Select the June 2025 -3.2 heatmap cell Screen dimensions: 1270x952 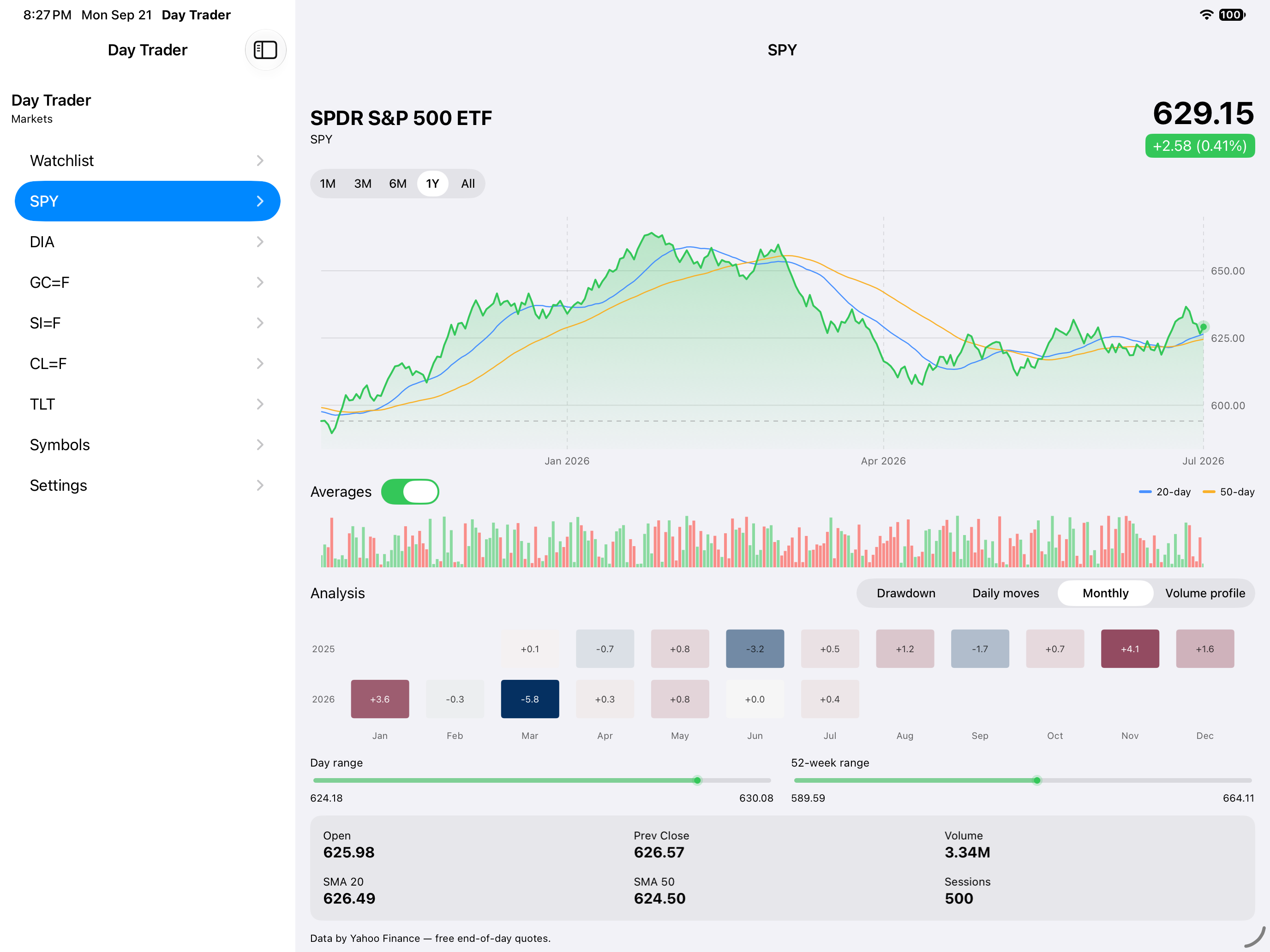tap(755, 649)
